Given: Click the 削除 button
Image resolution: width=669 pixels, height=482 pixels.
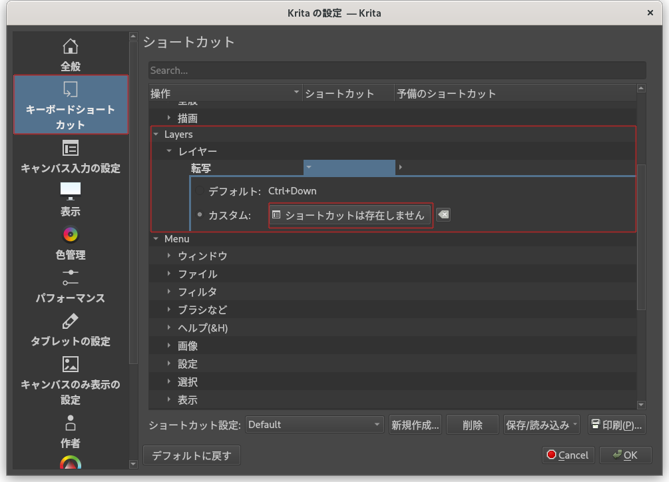Looking at the screenshot, I should (472, 425).
